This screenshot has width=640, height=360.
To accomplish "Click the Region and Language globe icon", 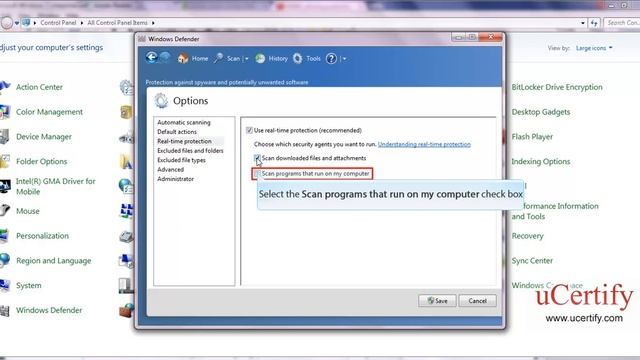I will pyautogui.click(x=4, y=260).
